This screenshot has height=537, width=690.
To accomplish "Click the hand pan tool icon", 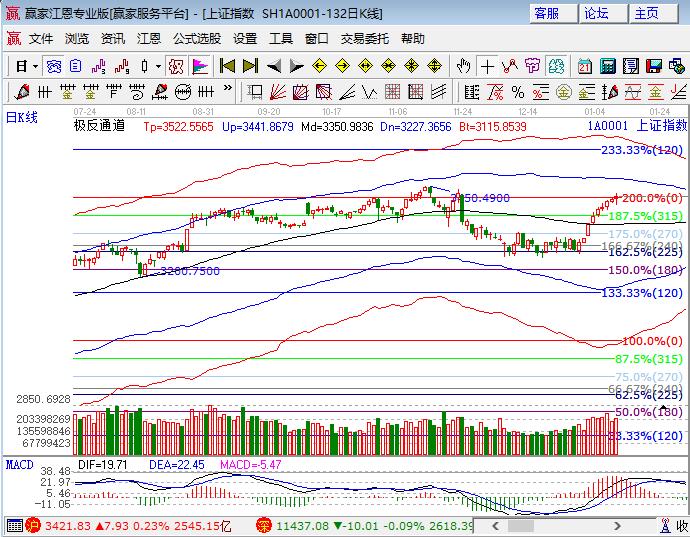I will (x=464, y=66).
